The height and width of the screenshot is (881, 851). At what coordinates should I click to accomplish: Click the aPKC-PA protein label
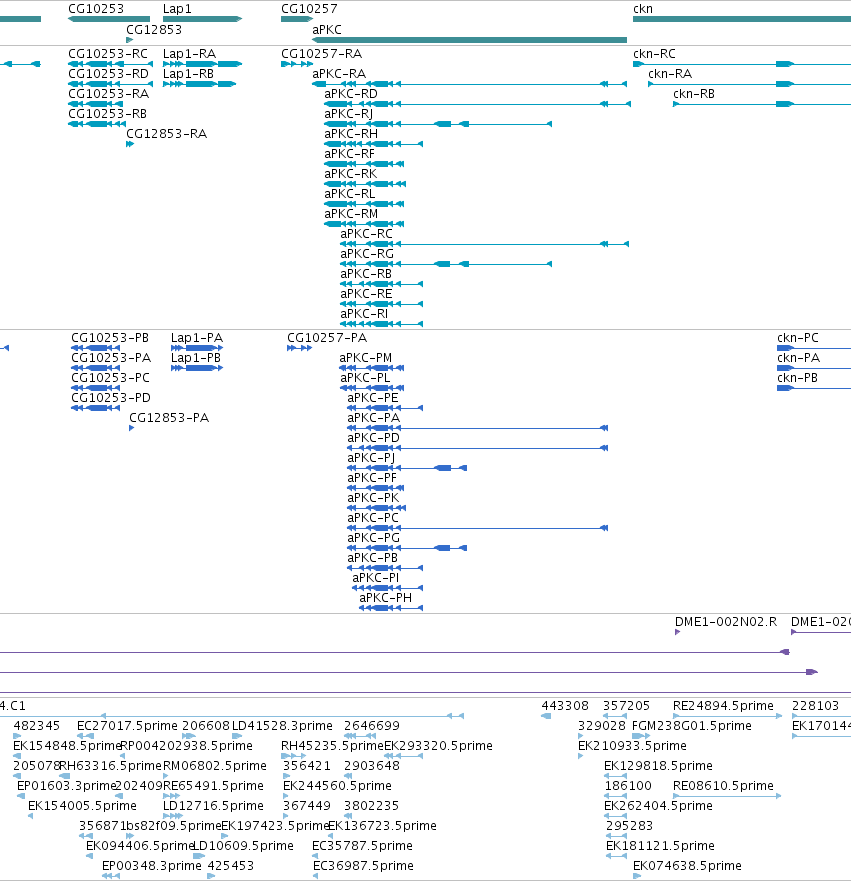pos(374,418)
